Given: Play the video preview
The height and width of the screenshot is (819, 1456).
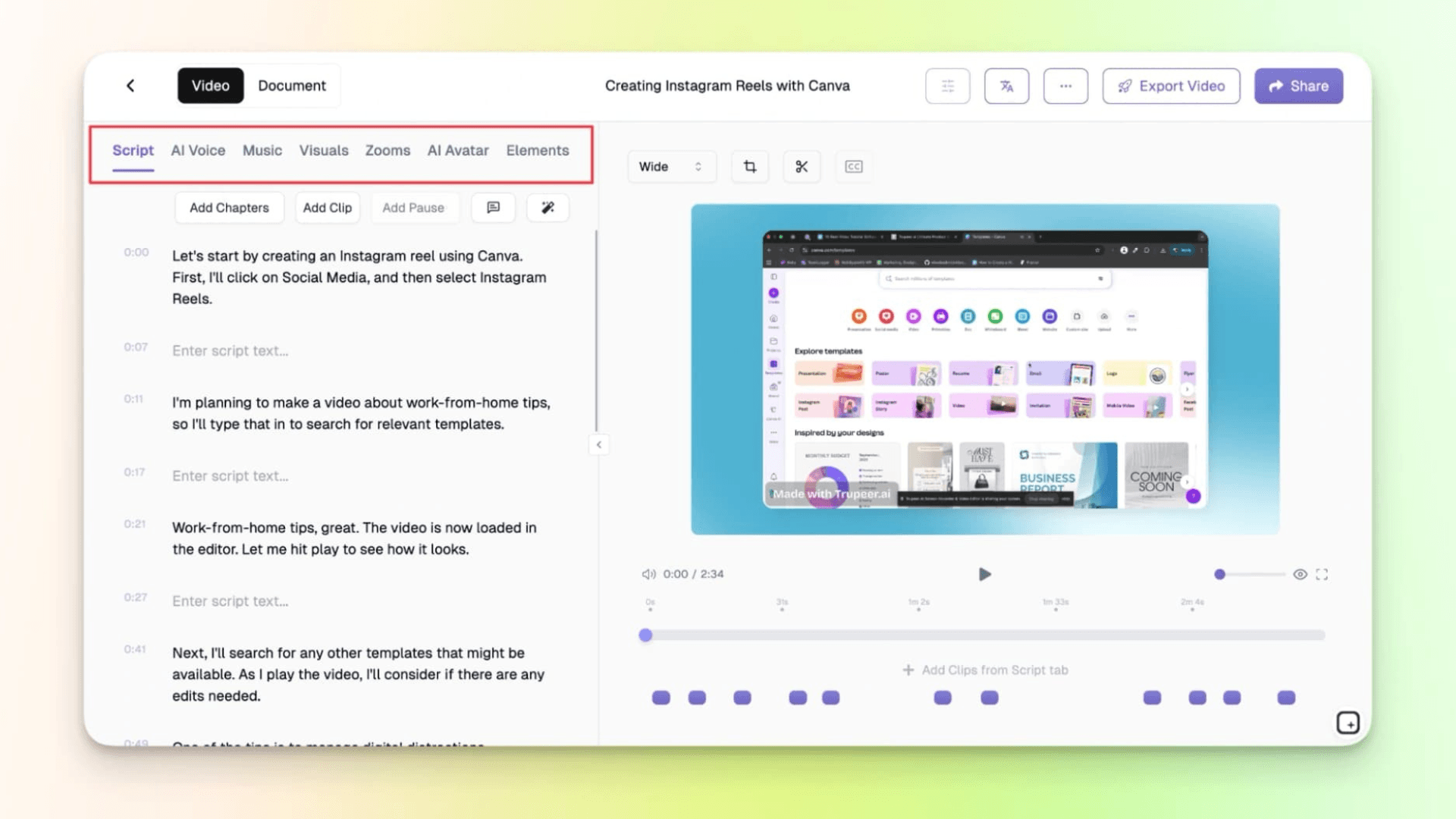Looking at the screenshot, I should (x=984, y=574).
